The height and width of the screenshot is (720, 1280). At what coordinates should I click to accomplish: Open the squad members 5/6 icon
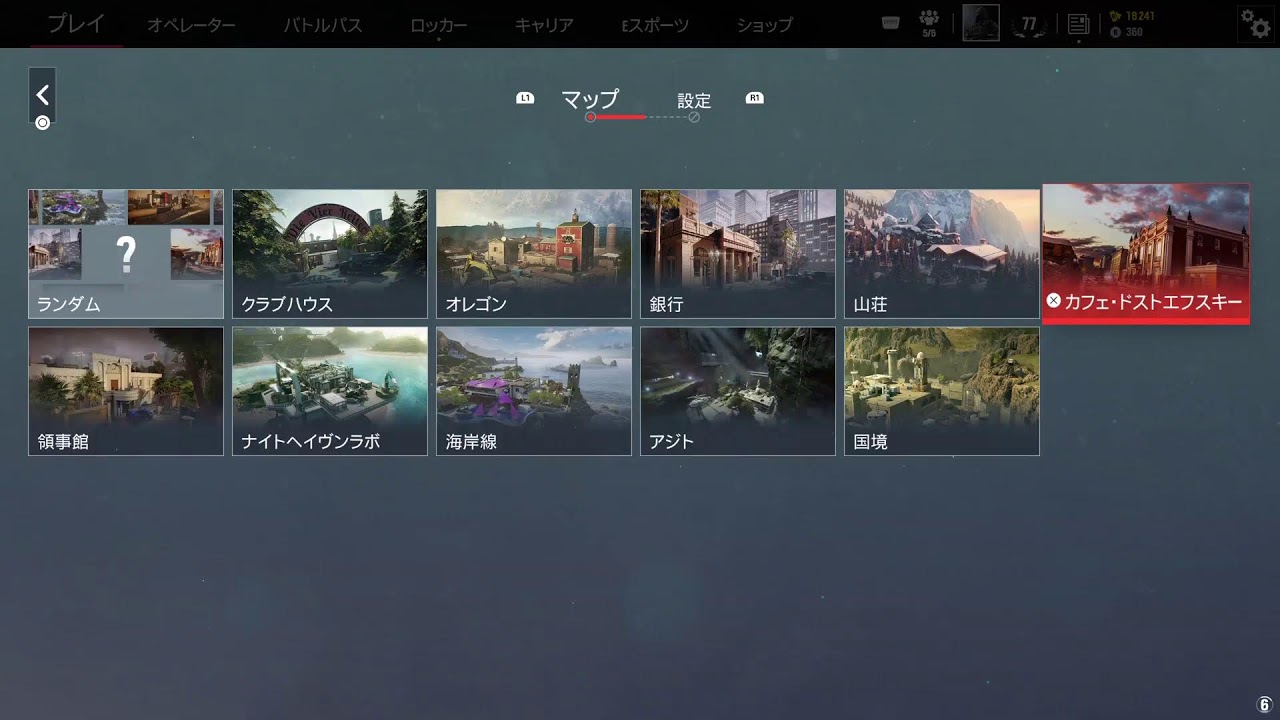[x=929, y=23]
